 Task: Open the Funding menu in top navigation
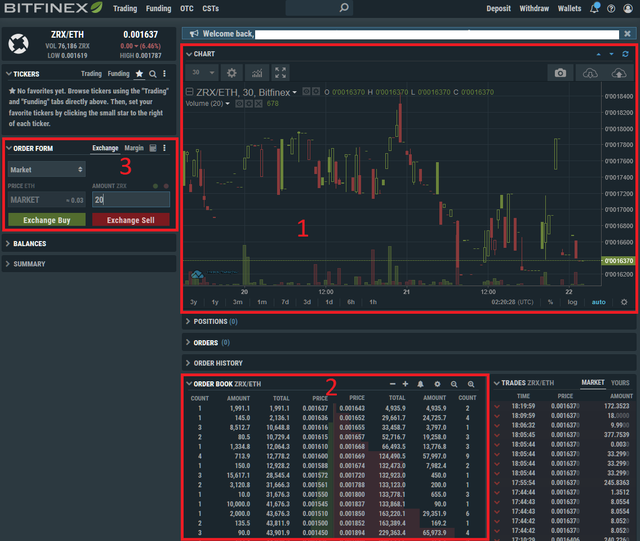[x=160, y=8]
